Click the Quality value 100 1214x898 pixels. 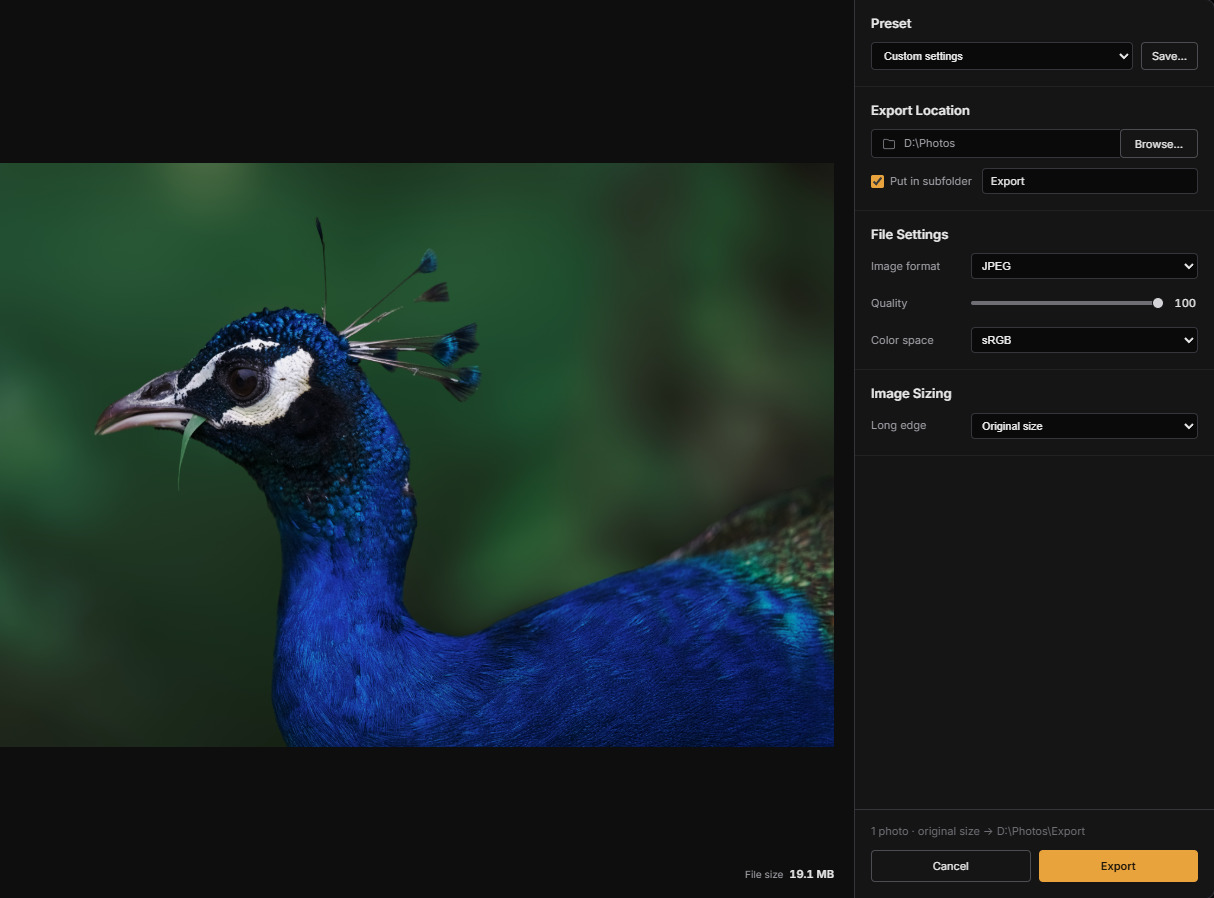tap(1184, 303)
